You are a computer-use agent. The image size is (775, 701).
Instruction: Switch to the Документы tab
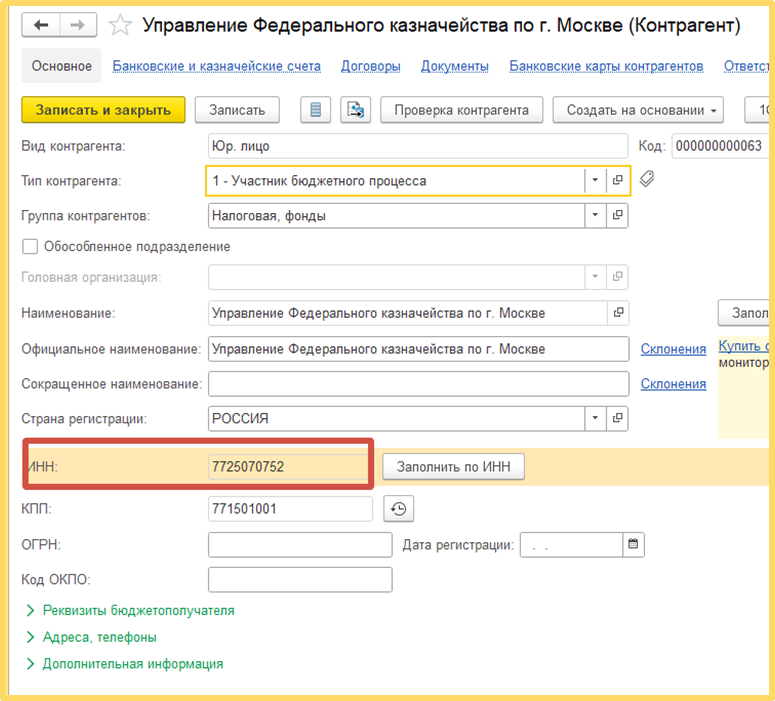[x=455, y=66]
